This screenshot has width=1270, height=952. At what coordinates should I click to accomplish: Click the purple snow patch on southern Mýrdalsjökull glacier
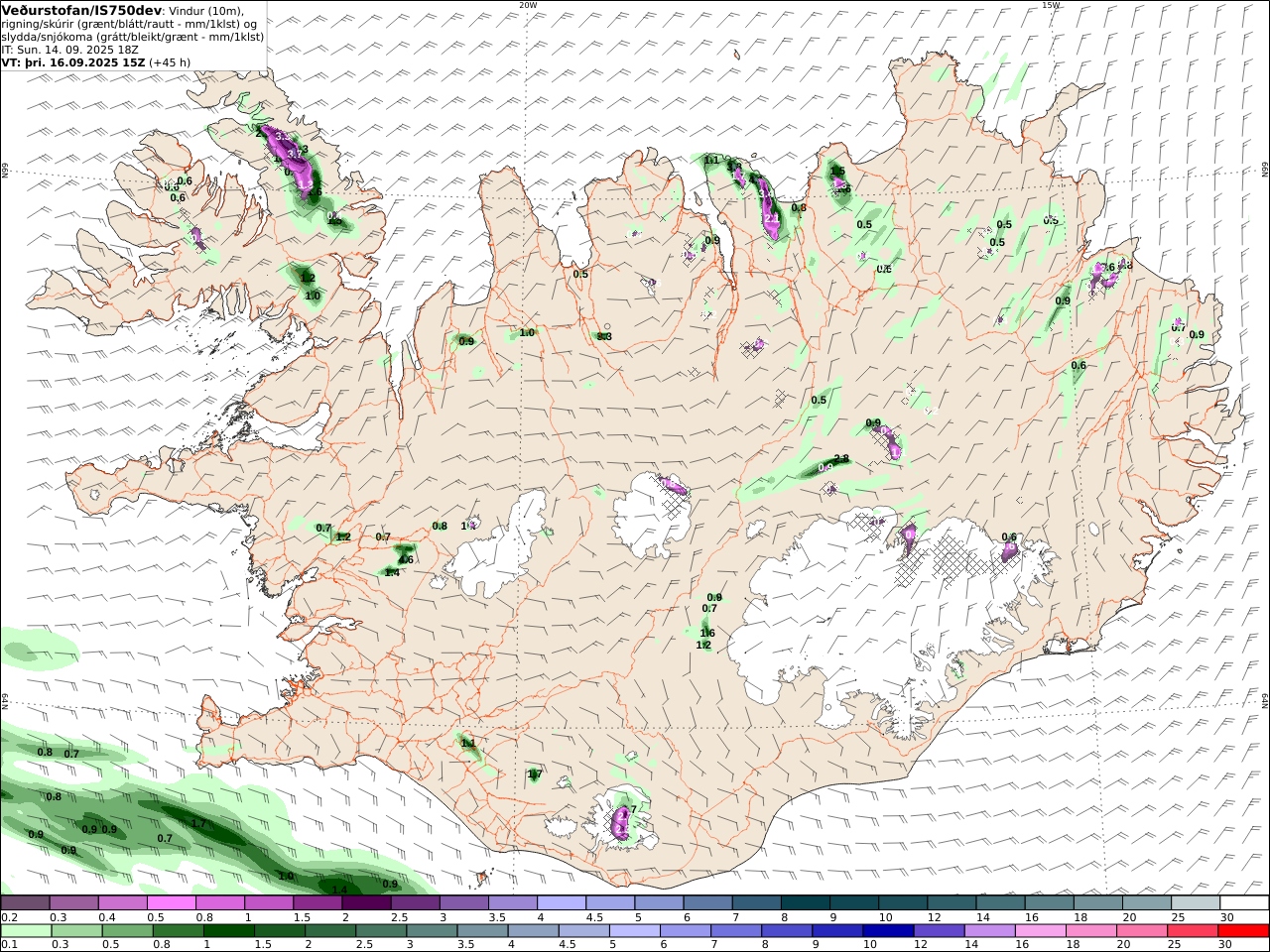(x=622, y=822)
